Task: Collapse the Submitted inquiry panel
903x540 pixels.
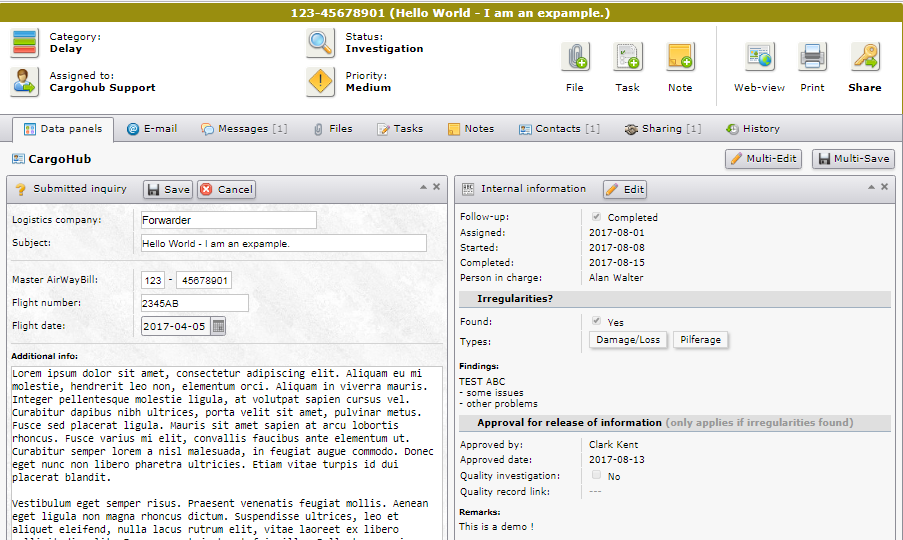Action: 422,187
